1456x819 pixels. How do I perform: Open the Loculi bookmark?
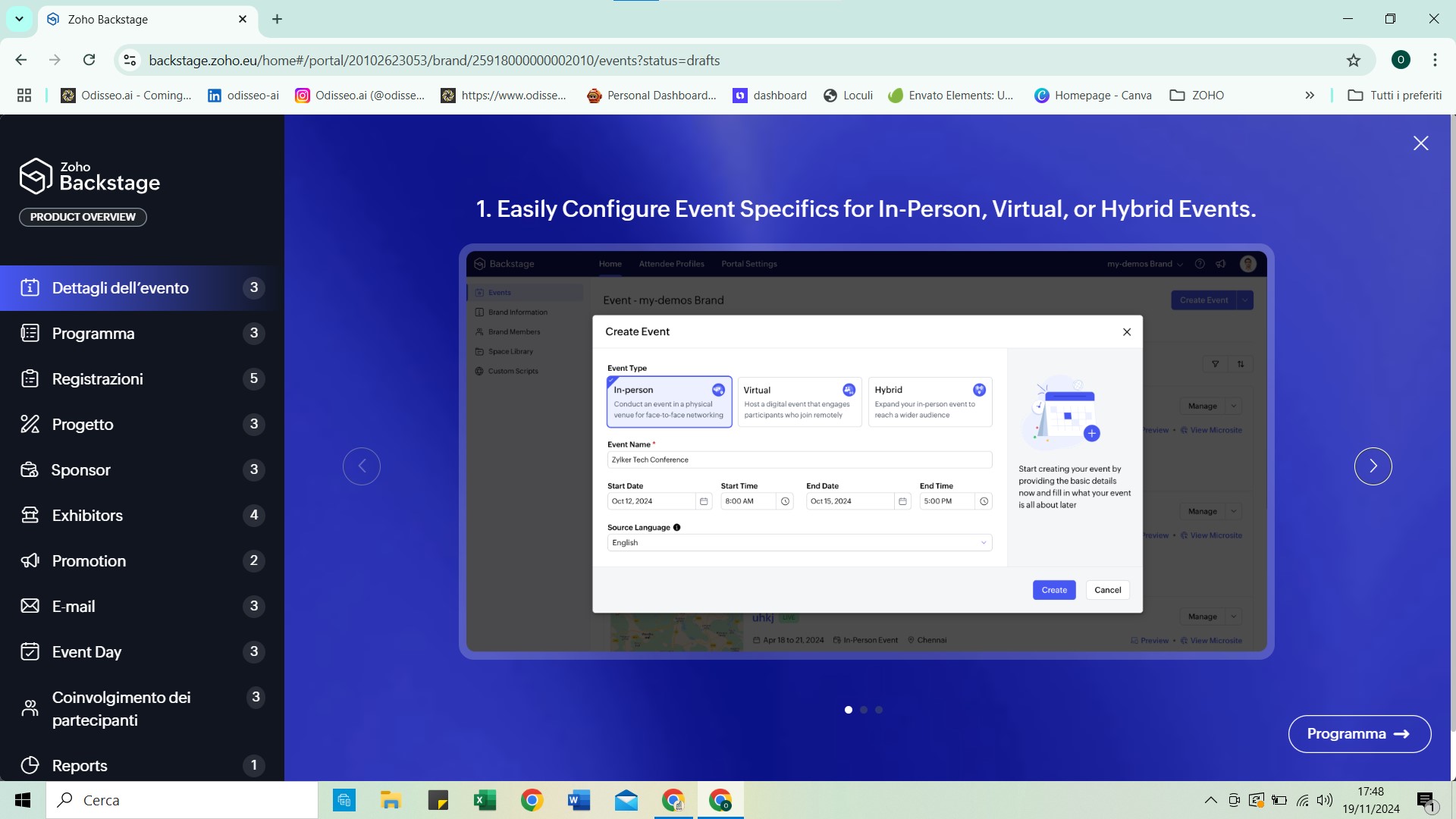pos(849,95)
